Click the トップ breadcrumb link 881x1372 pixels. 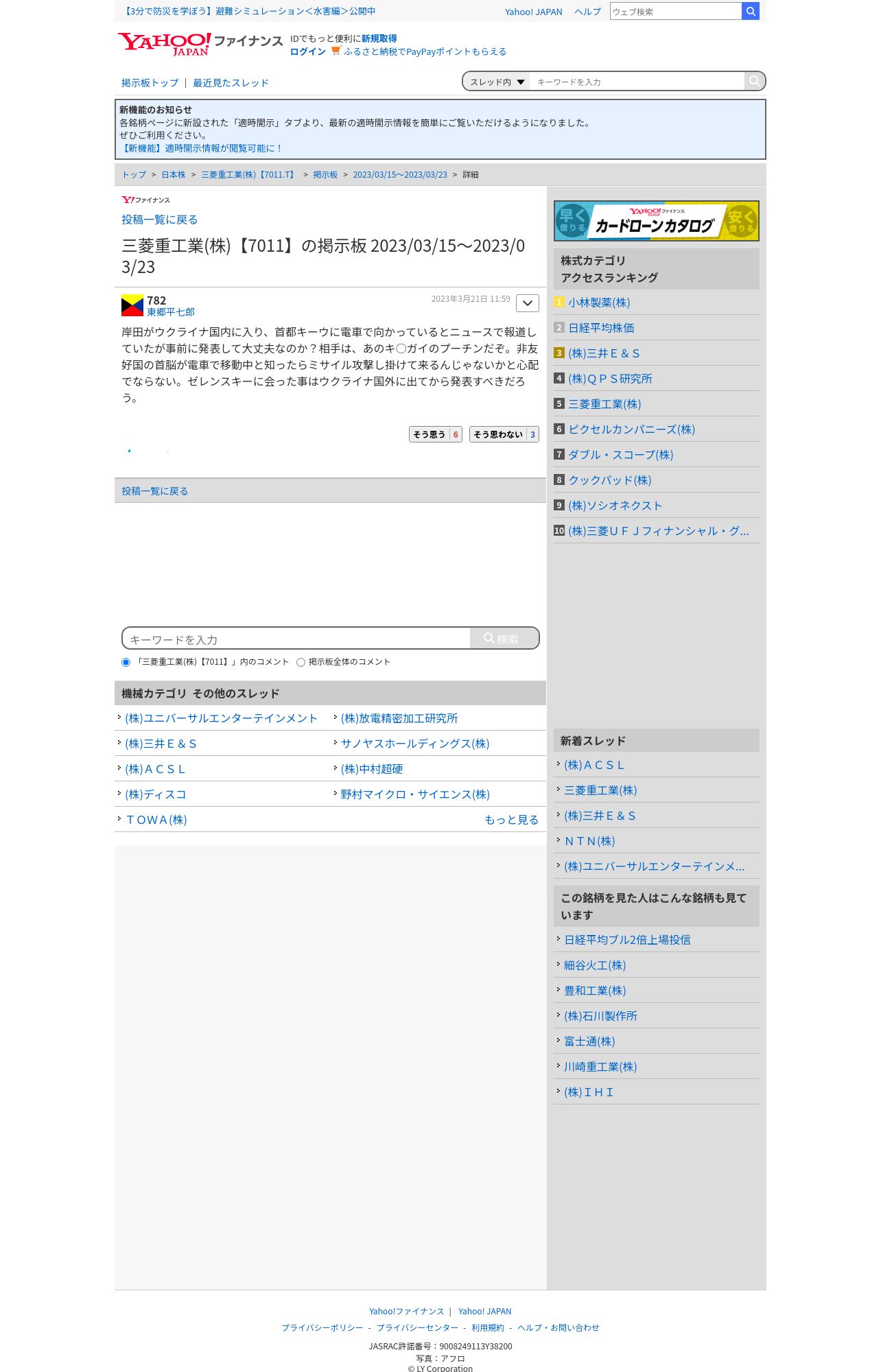click(134, 175)
